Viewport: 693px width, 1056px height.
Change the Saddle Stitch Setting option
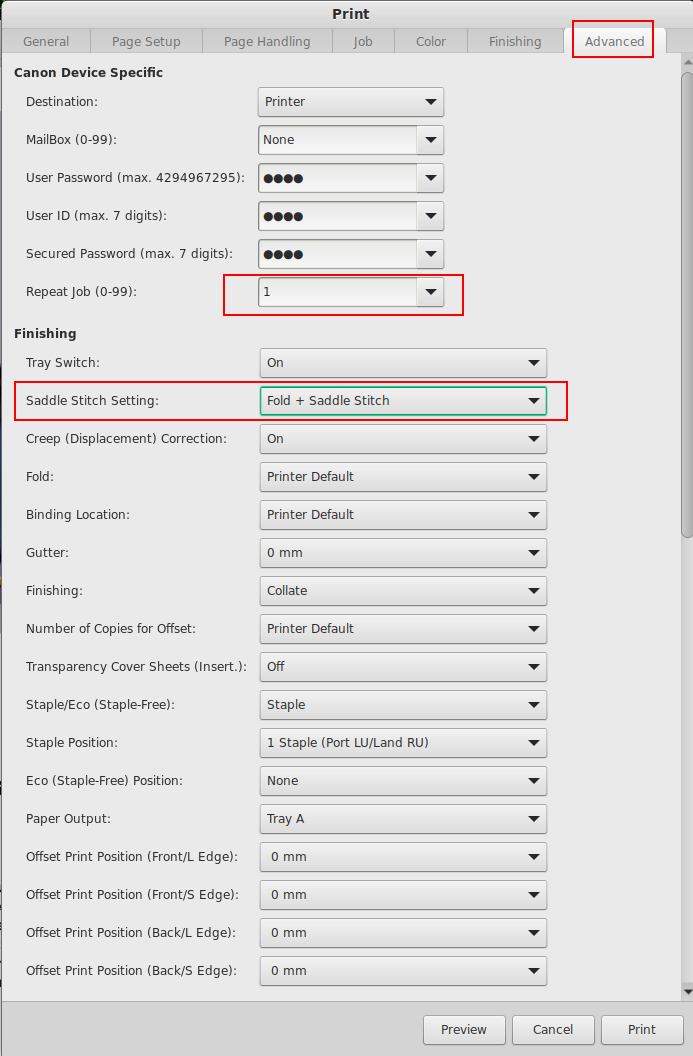point(402,401)
